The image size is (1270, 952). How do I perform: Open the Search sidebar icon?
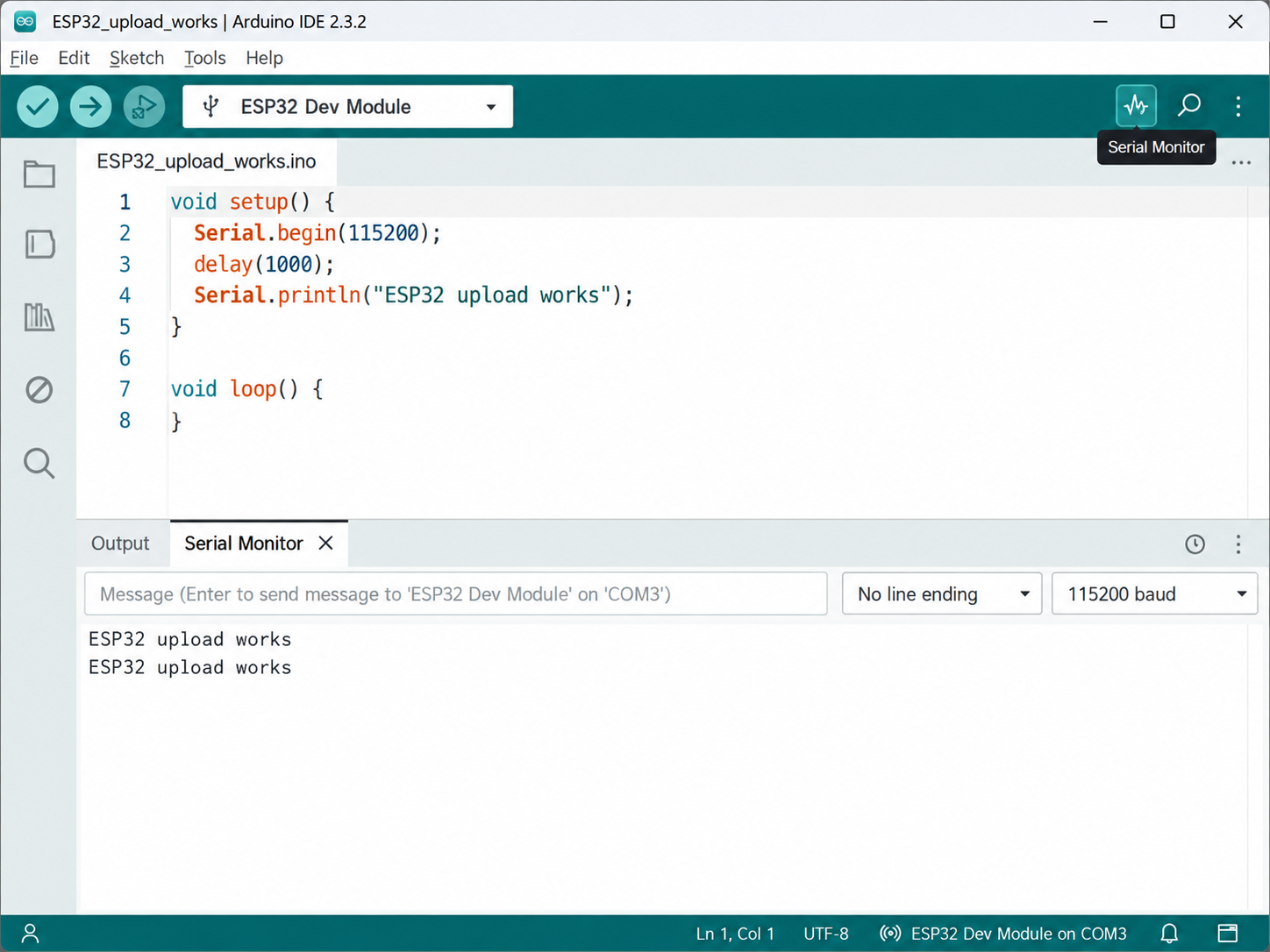pyautogui.click(x=39, y=463)
